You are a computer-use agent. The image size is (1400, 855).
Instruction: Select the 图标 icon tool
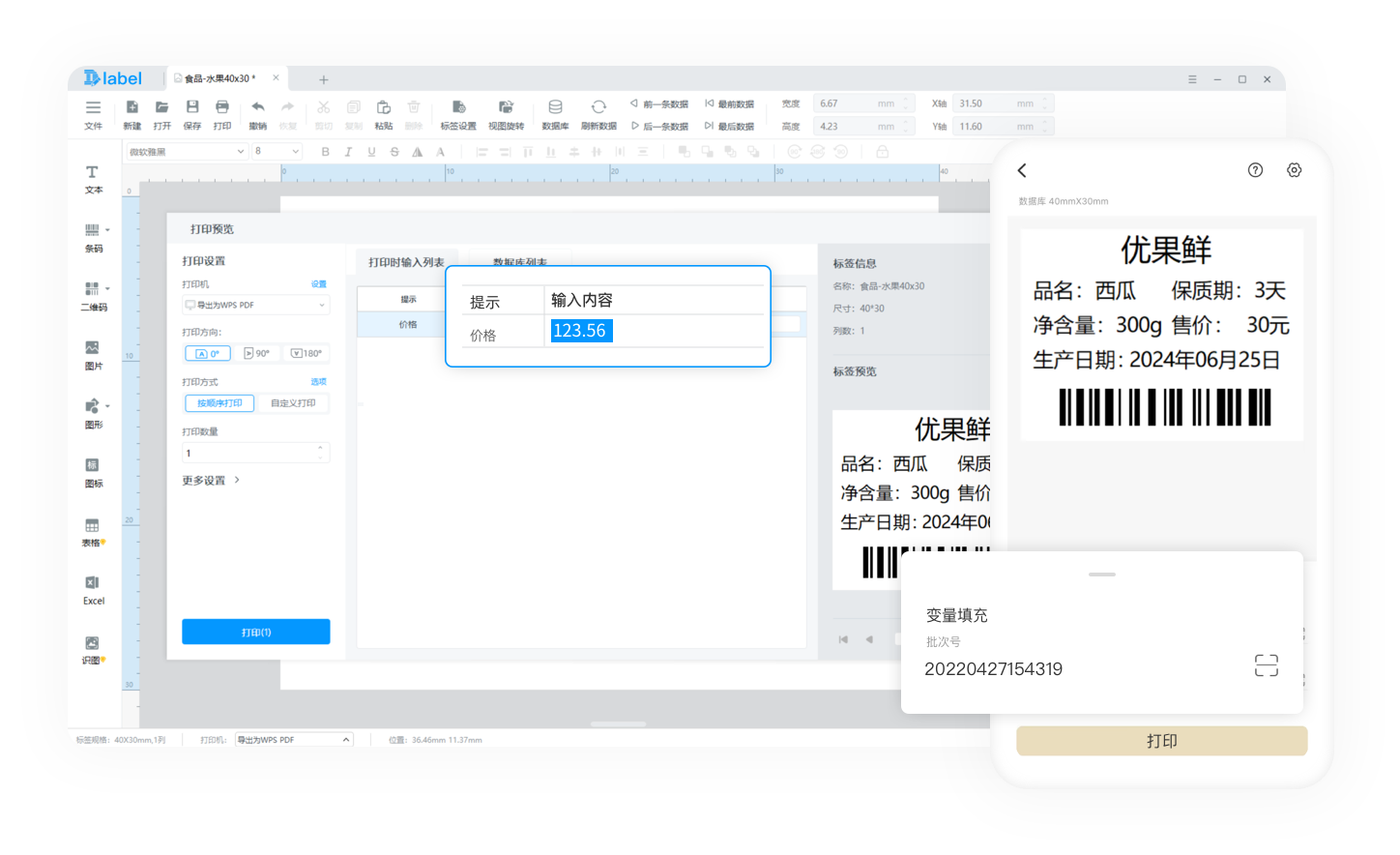click(x=93, y=473)
